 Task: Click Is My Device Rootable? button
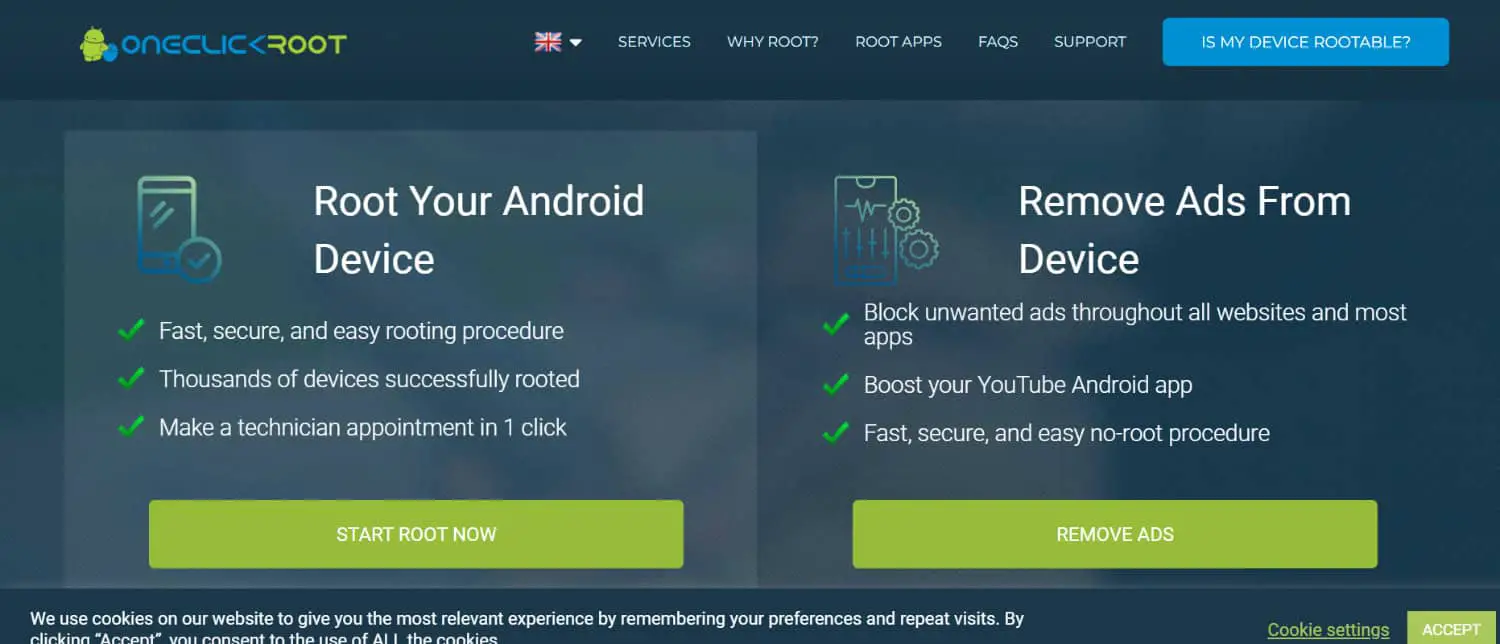[x=1305, y=42]
